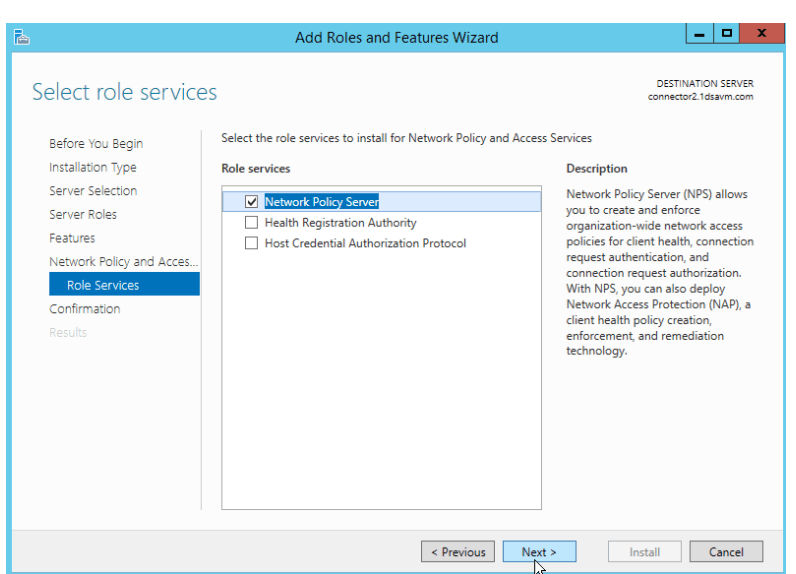
Task: Select the Network Policy Server label
Action: click(x=321, y=202)
